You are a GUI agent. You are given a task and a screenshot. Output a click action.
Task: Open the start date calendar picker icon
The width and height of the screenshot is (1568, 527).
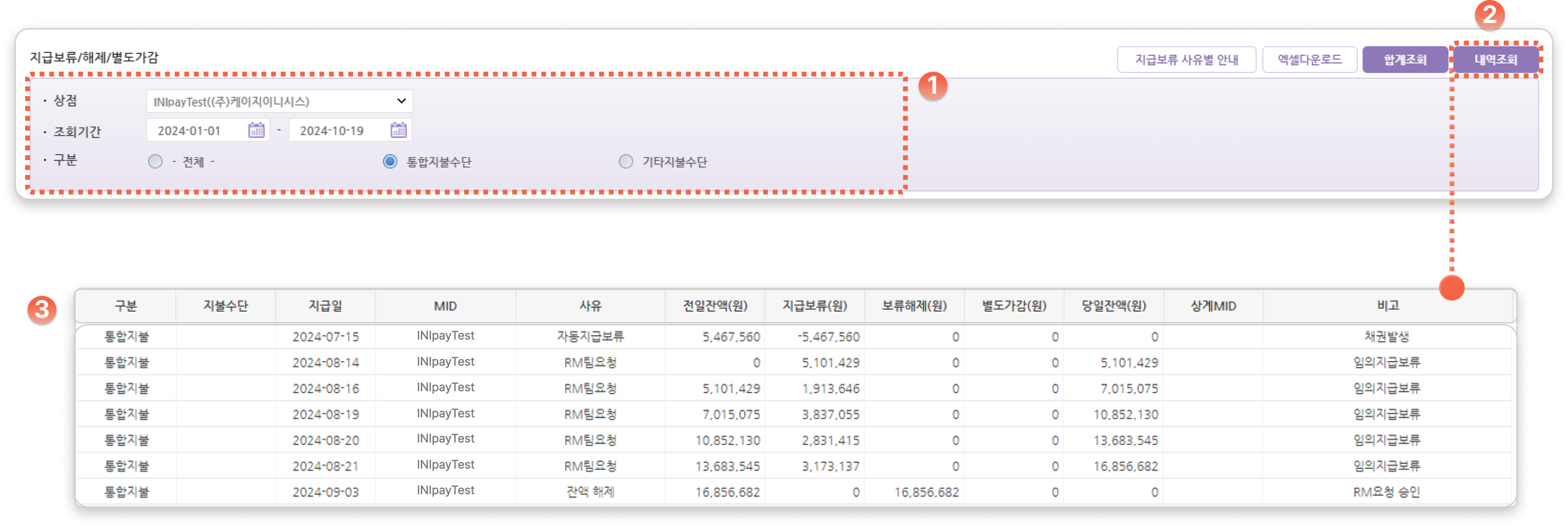pyautogui.click(x=256, y=130)
